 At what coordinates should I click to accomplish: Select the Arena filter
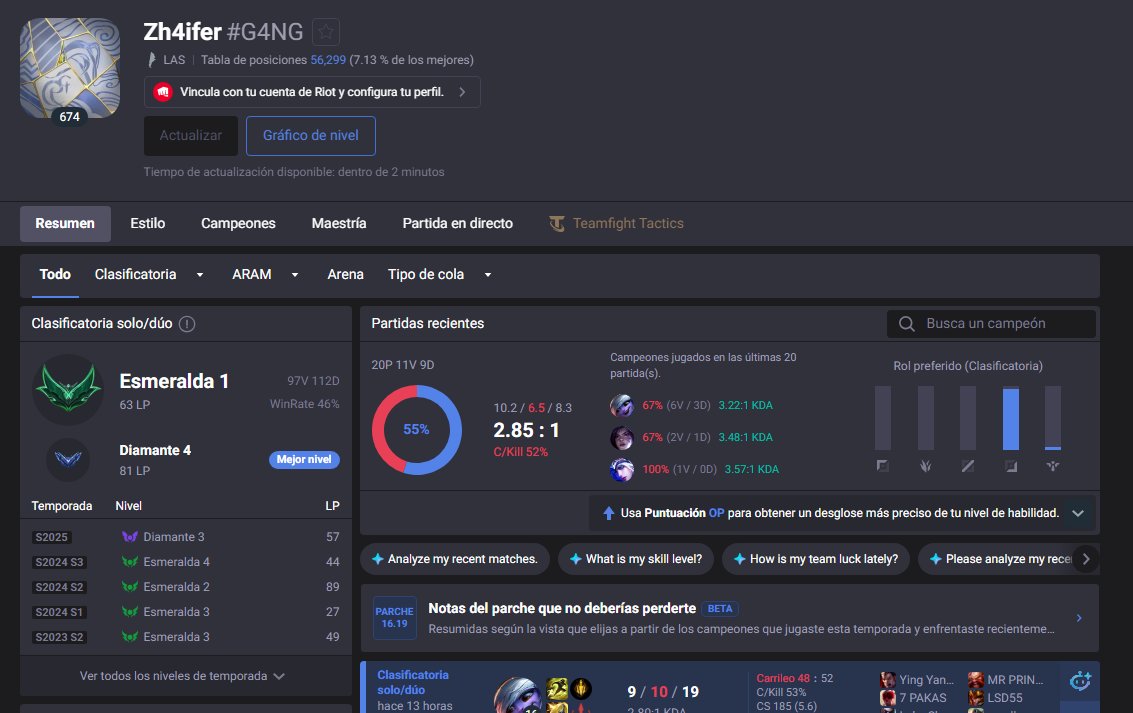pyautogui.click(x=345, y=275)
